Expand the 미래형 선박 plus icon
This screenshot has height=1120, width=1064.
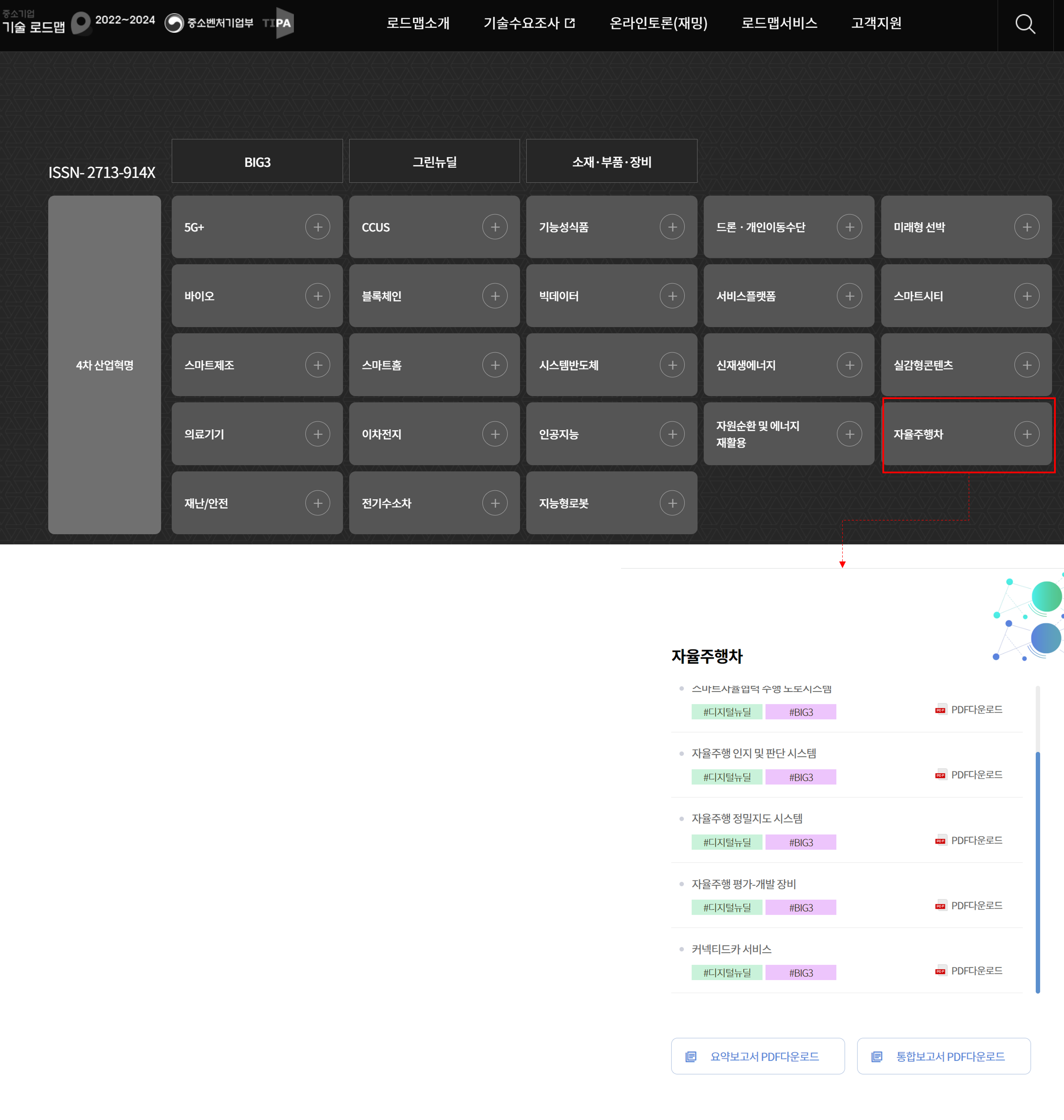click(1027, 227)
